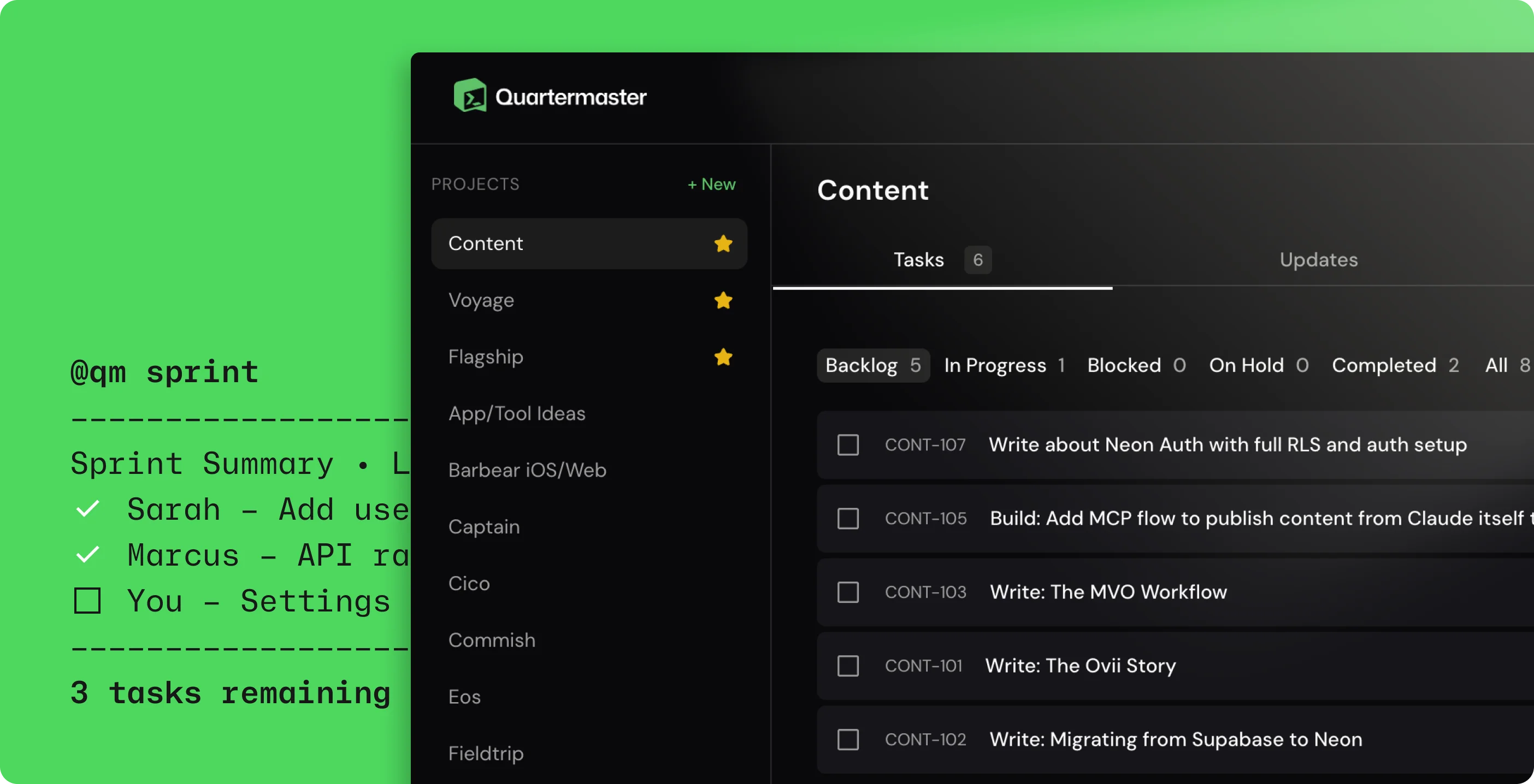1534x784 pixels.
Task: Click the Backlog filter pill
Action: tap(872, 365)
